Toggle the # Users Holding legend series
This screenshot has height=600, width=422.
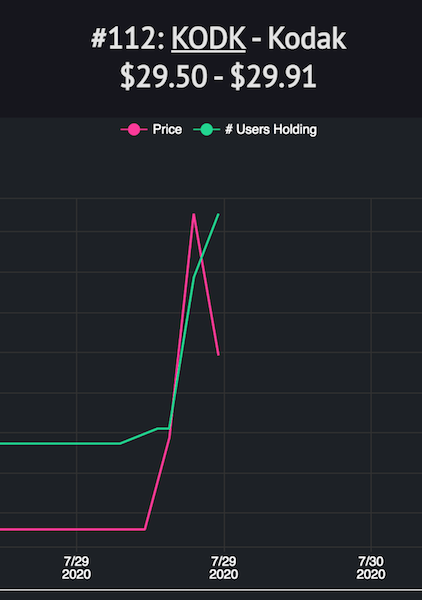coord(255,129)
